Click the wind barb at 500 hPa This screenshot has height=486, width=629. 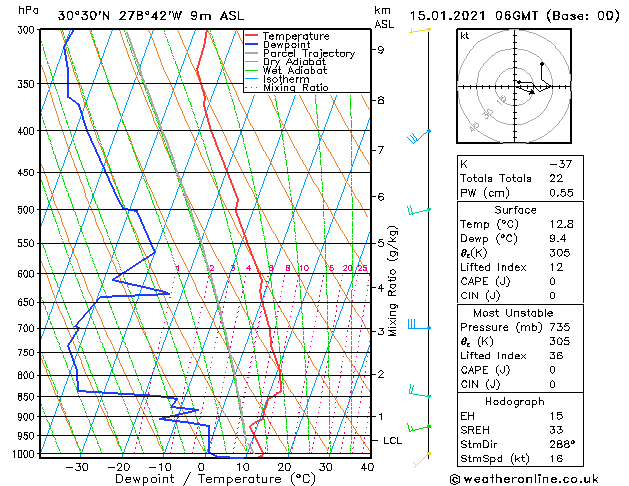pyautogui.click(x=419, y=210)
